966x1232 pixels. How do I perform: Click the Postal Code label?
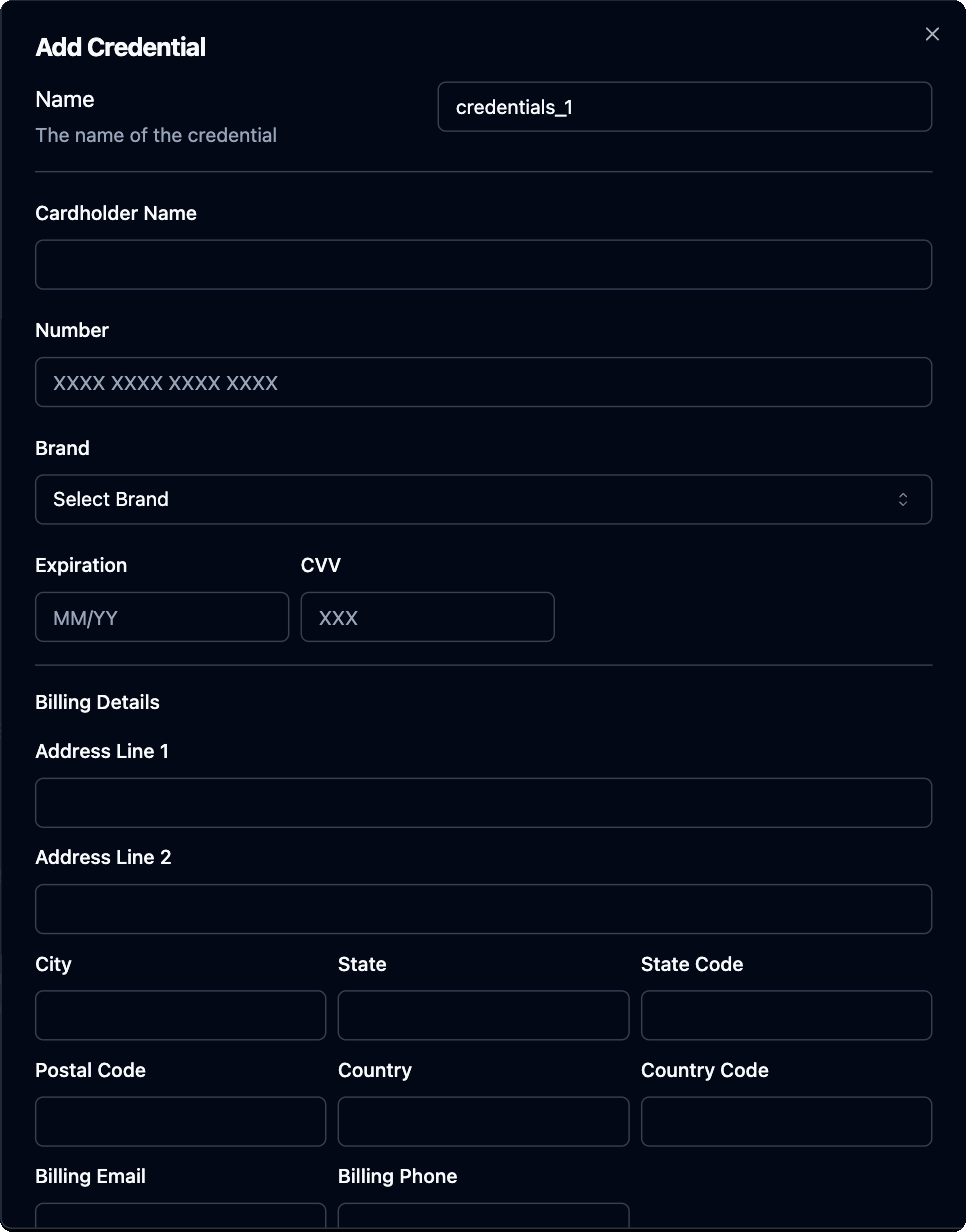[91, 1070]
